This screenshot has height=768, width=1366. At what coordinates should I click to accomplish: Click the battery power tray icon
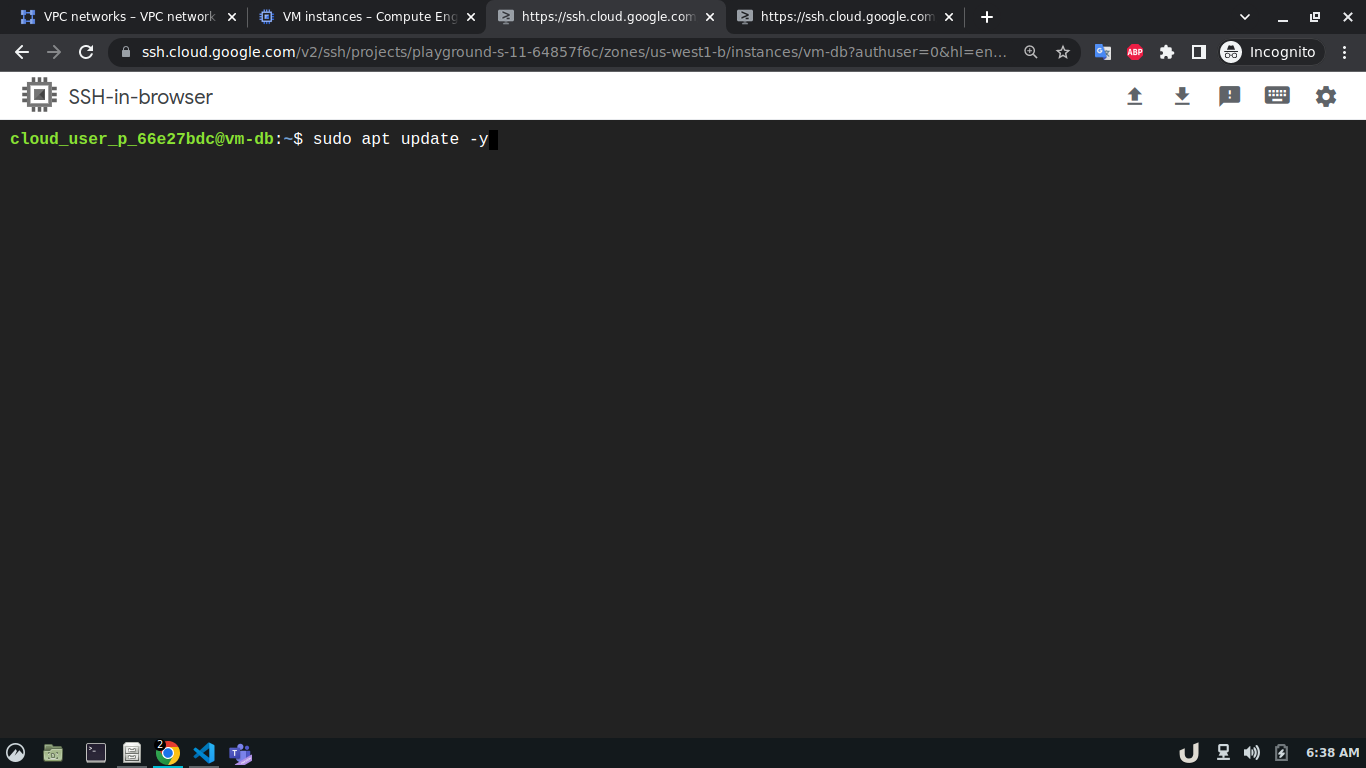click(1282, 753)
